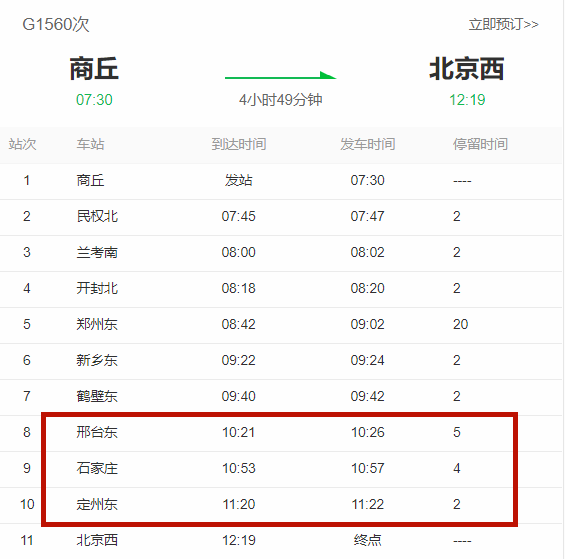This screenshot has width=566, height=559.
Task: Click departure time 08:02 for 兰考南
Action: [367, 252]
